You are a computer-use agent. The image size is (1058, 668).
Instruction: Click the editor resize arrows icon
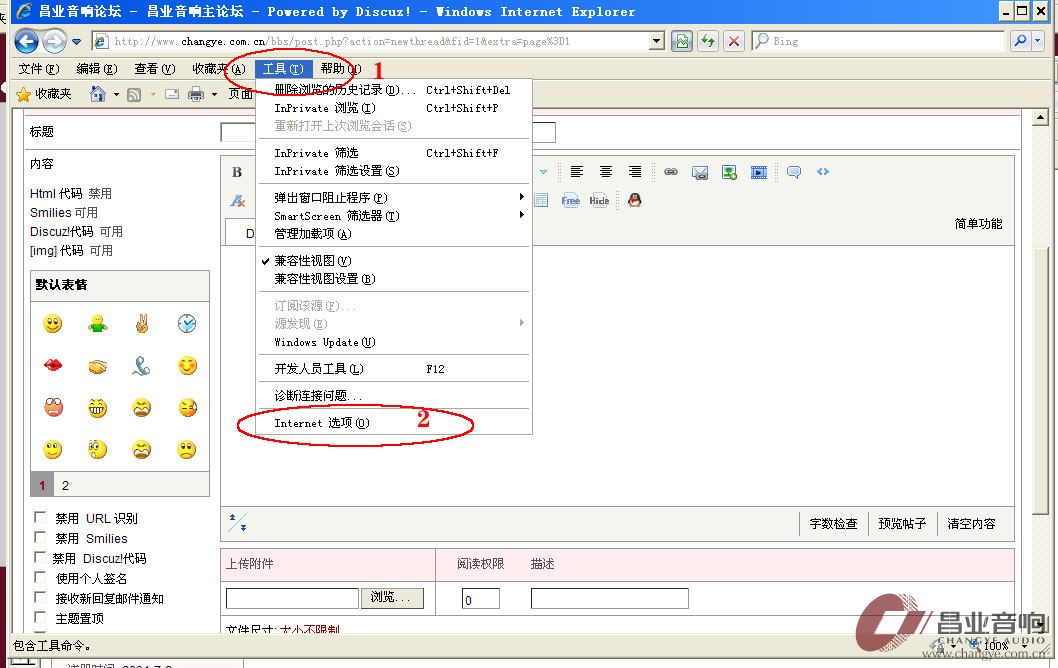click(238, 522)
